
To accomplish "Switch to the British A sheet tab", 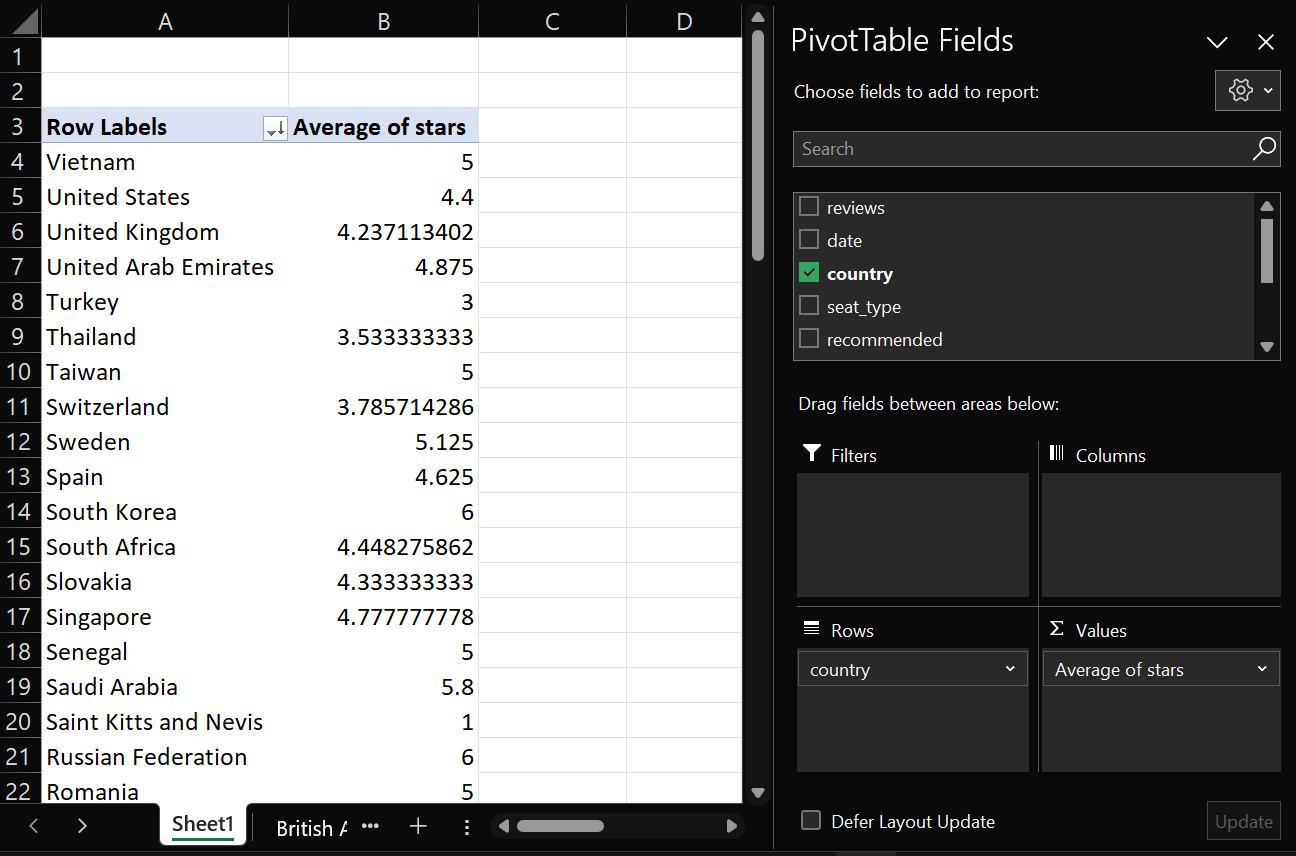I will click(311, 828).
